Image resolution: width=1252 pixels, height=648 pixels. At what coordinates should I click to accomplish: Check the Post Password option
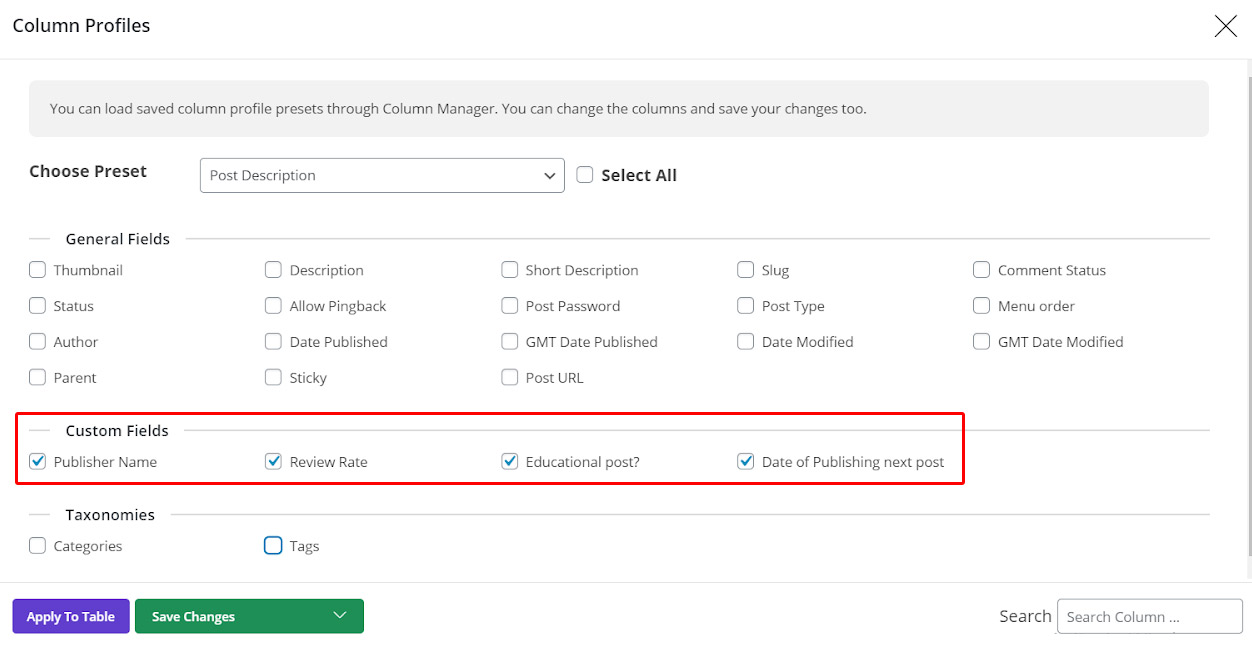tap(509, 305)
